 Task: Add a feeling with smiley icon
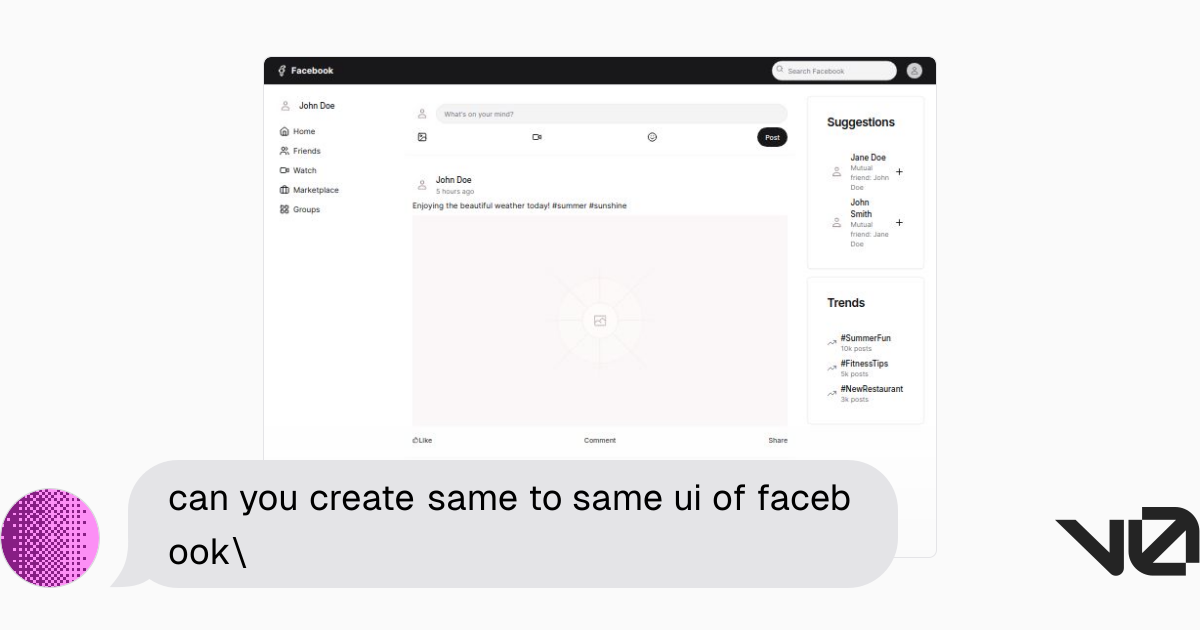pos(652,137)
